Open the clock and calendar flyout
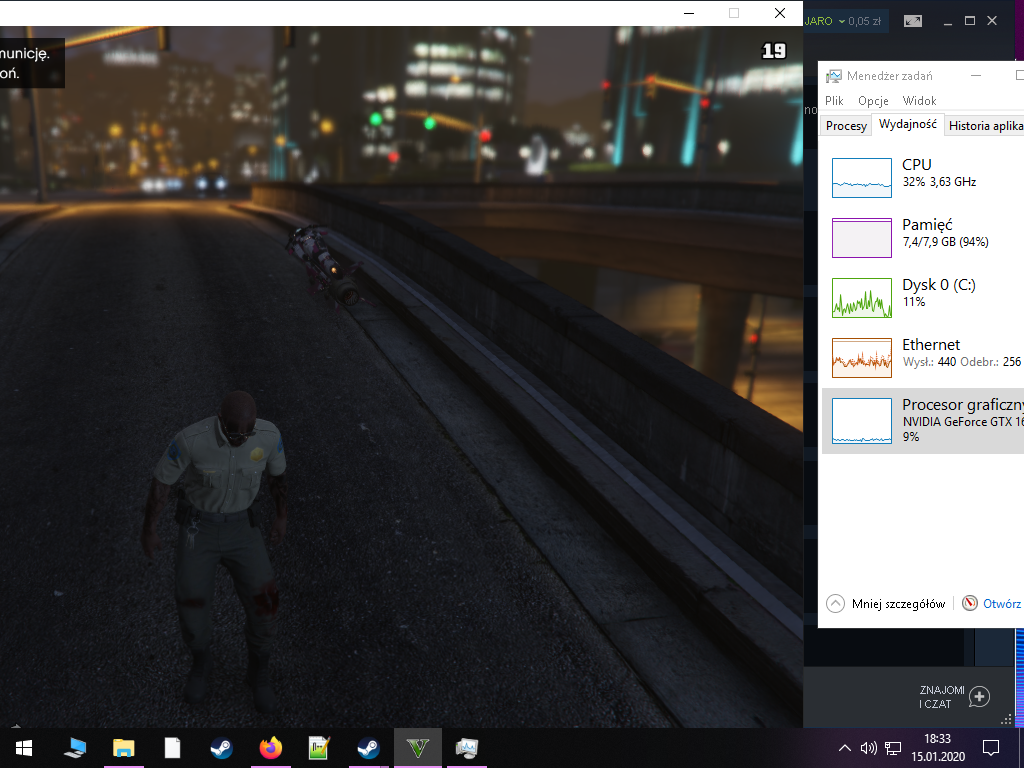Screen dimensions: 1024x768 [938, 748]
